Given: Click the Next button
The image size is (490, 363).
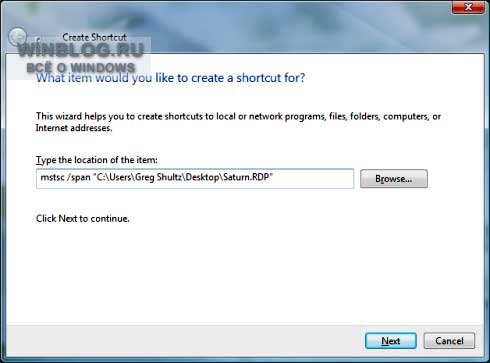Looking at the screenshot, I should 391,341.
